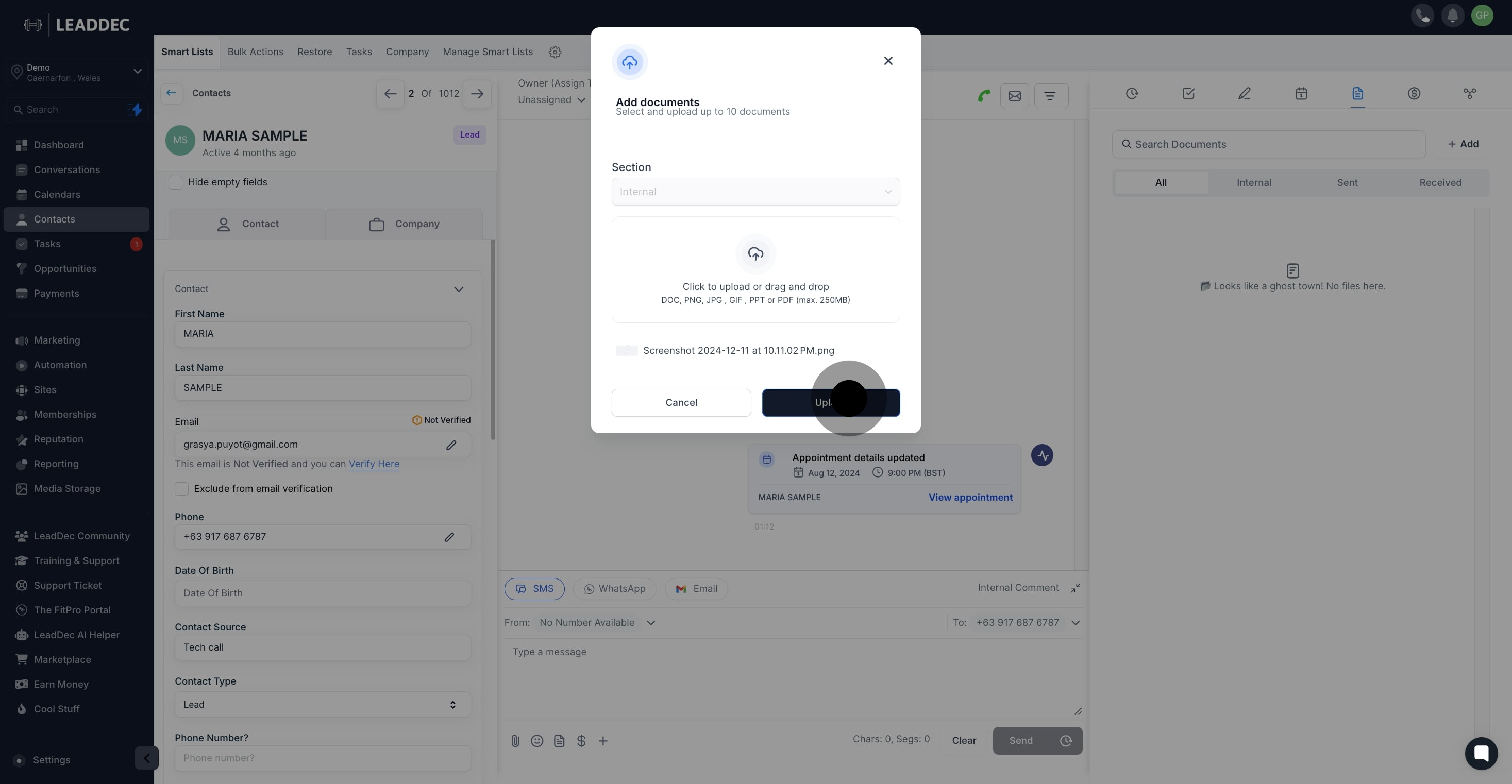Open the activity history clock icon
The image size is (1512, 784).
(x=1132, y=93)
